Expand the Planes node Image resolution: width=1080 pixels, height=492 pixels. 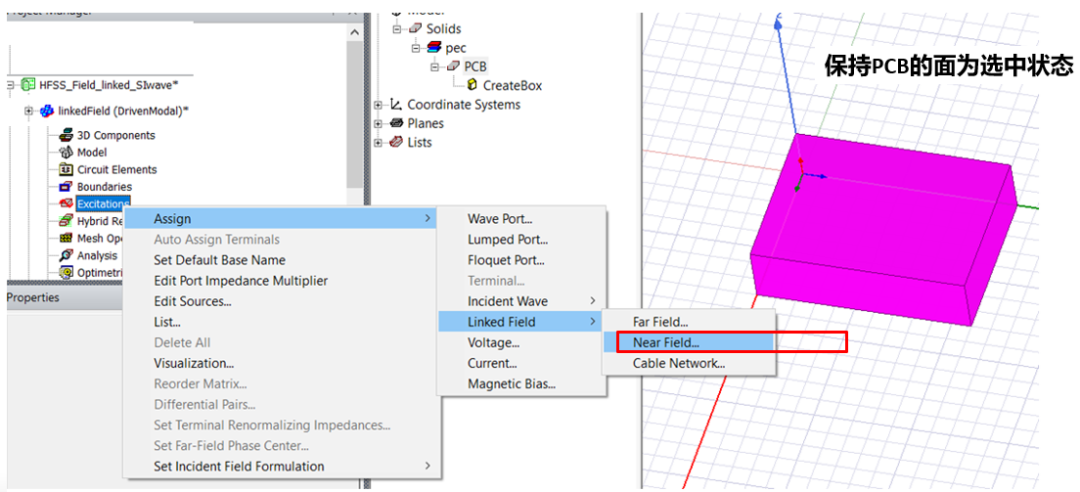click(378, 123)
